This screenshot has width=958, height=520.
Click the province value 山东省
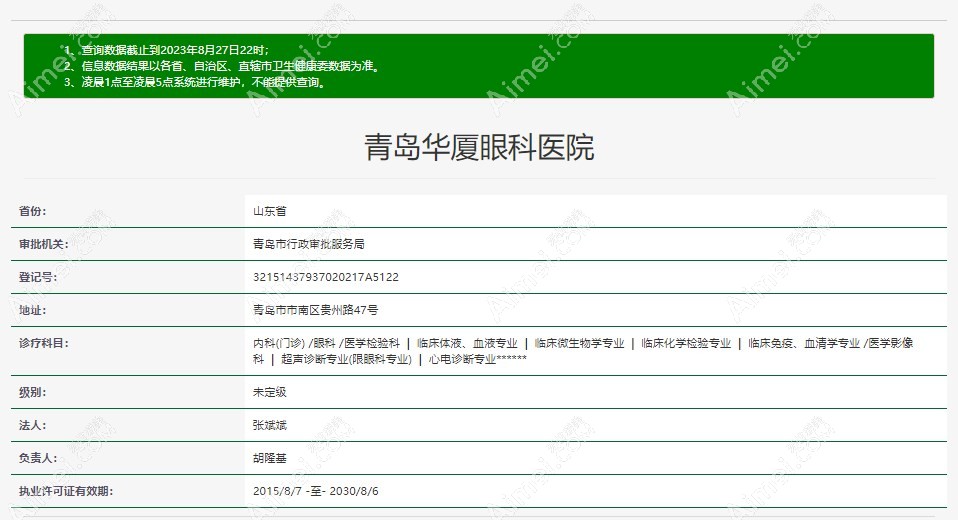click(269, 211)
